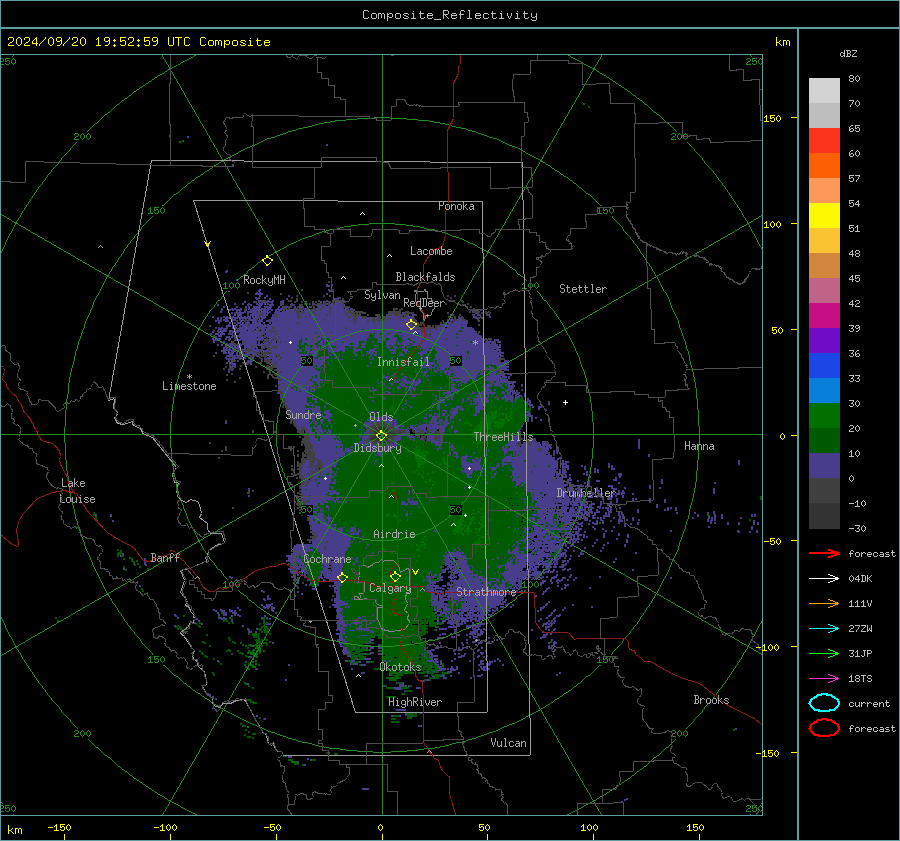Viewport: 900px width, 841px height.
Task: Click the Cochrane city label
Action: click(x=327, y=559)
